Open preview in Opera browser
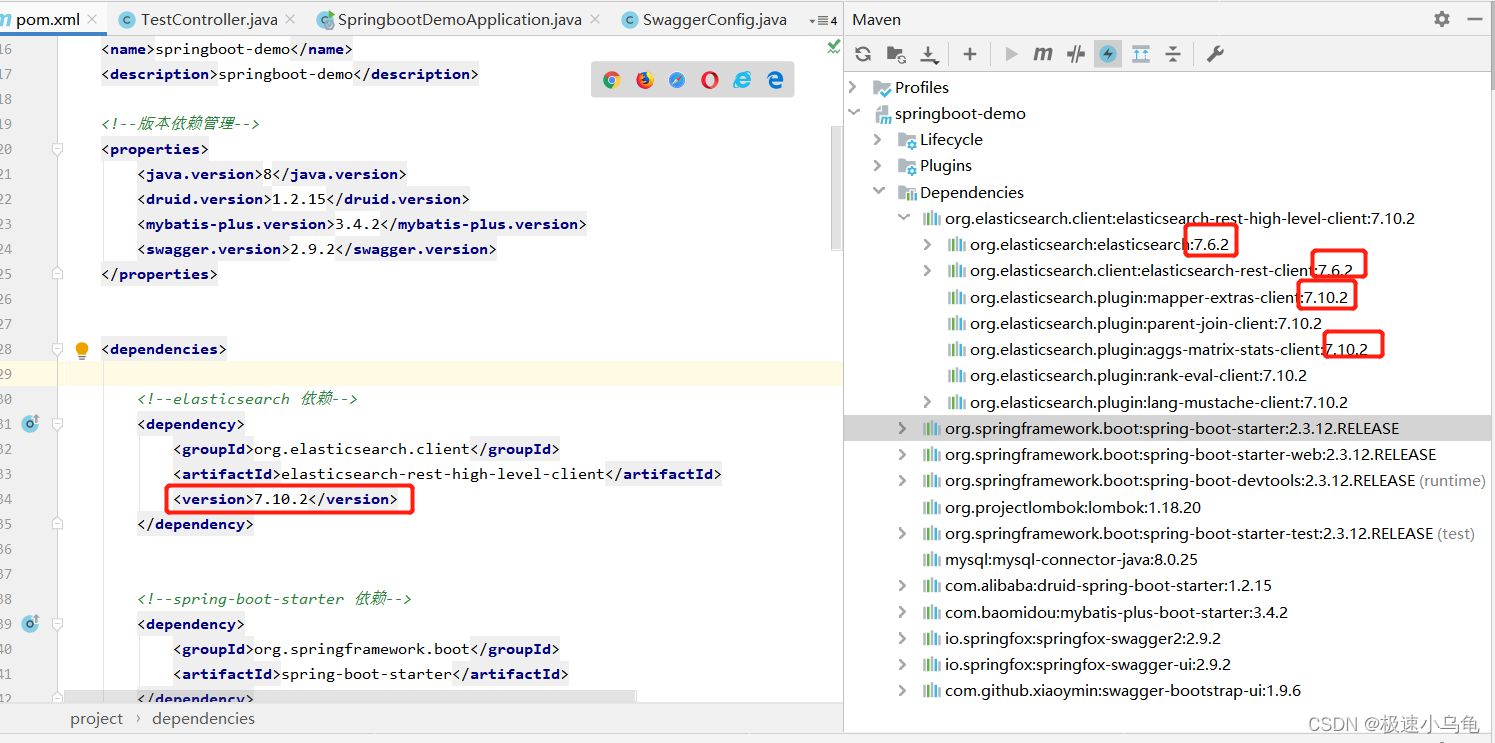Screen dimensions: 1495x743 [x=710, y=80]
